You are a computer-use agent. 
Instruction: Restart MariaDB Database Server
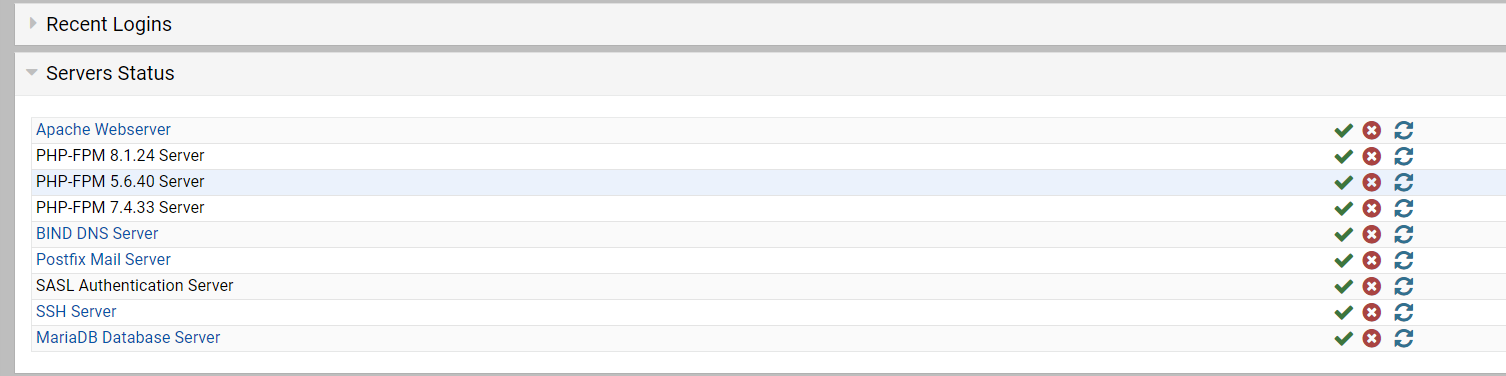pyautogui.click(x=1404, y=338)
